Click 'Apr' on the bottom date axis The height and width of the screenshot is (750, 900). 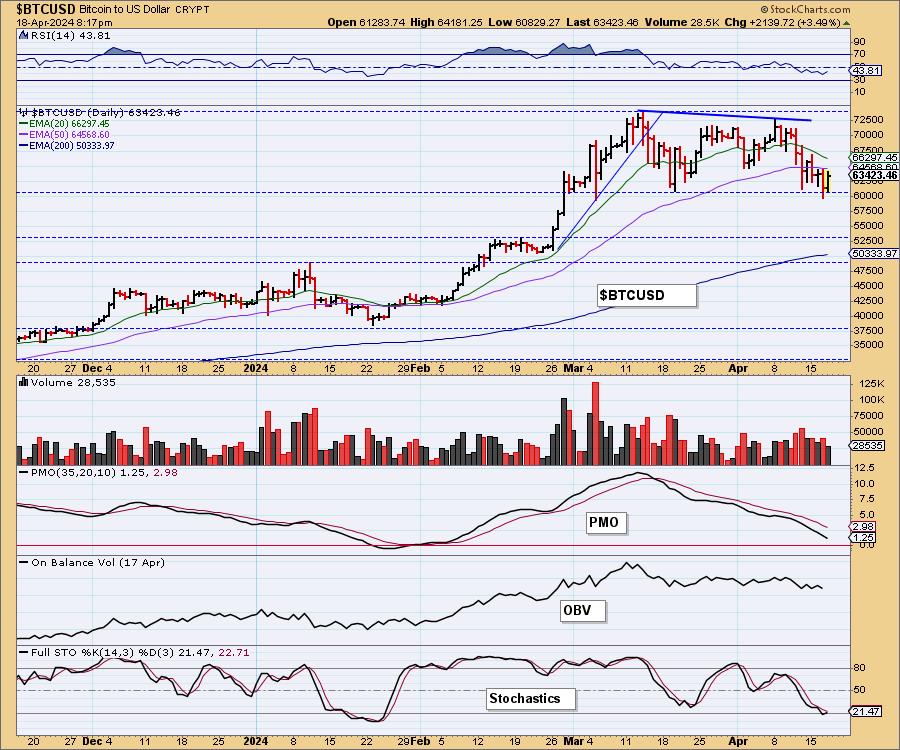click(738, 741)
